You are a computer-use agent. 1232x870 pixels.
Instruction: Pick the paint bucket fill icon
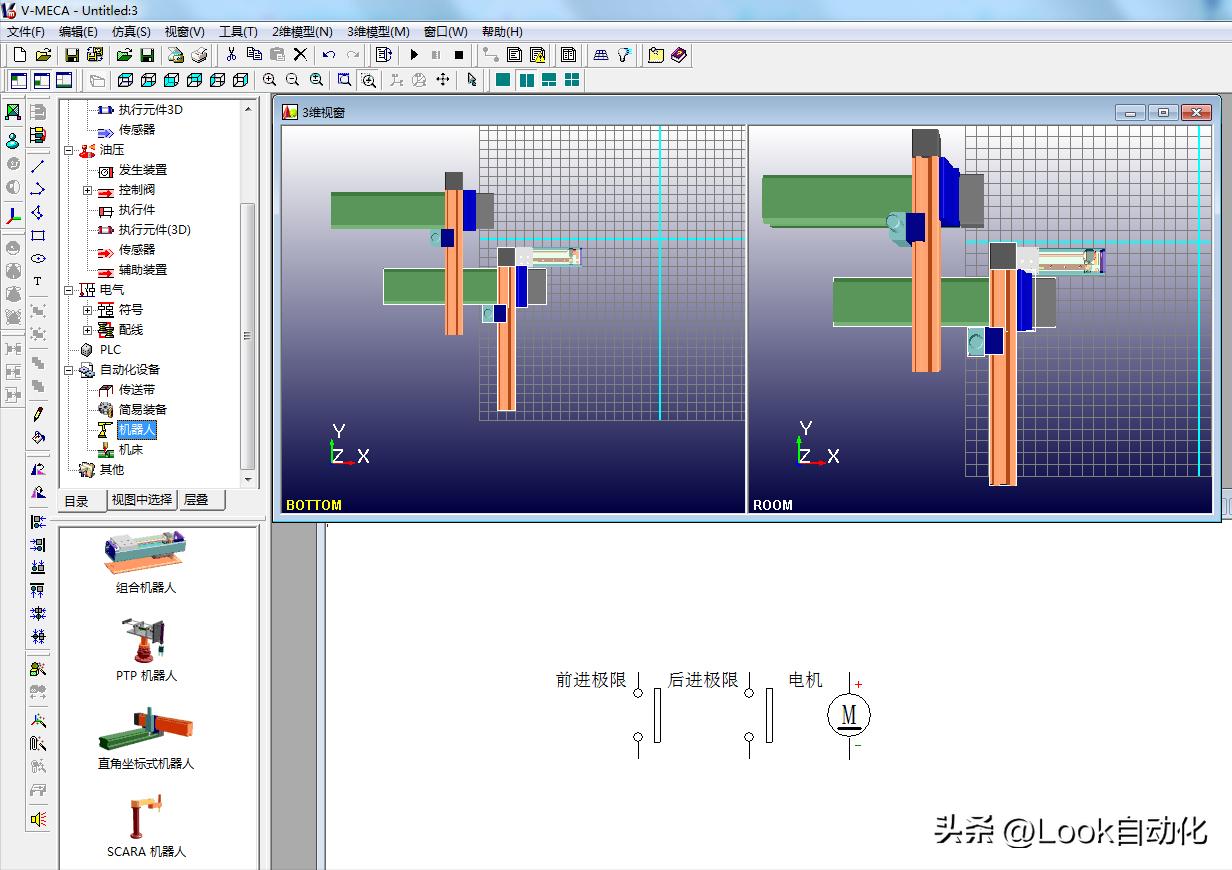point(40,437)
